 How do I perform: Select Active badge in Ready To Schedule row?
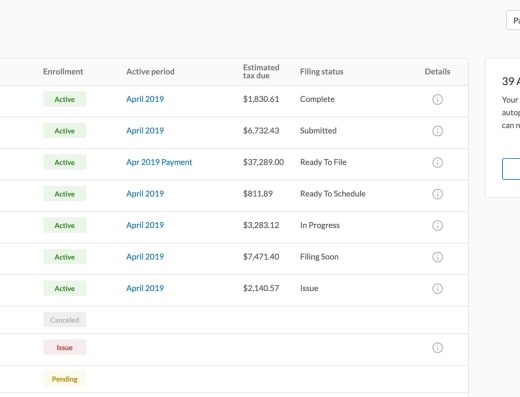[65, 194]
